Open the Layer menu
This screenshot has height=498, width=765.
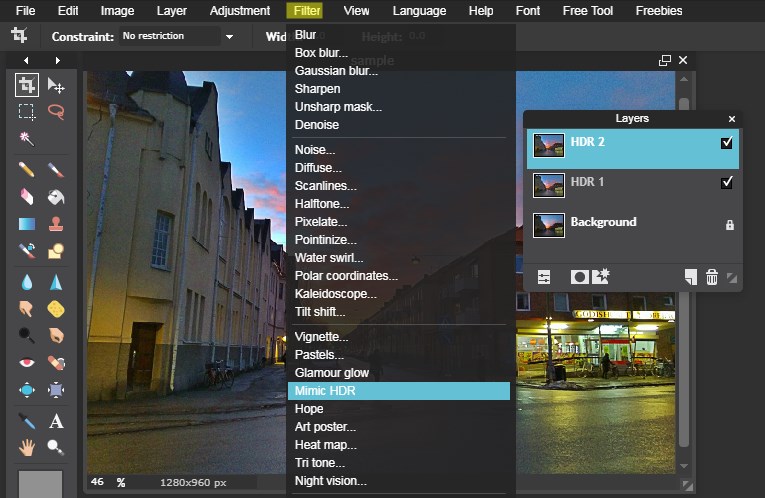coord(172,11)
